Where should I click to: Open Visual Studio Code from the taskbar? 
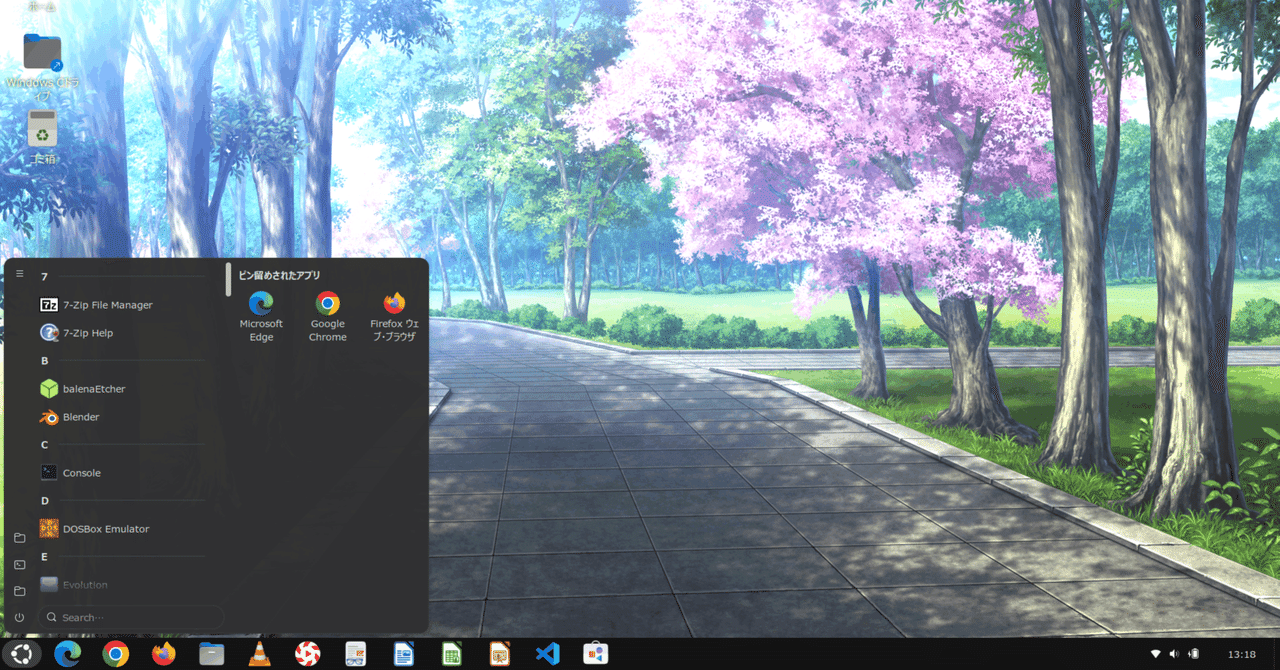click(x=547, y=653)
